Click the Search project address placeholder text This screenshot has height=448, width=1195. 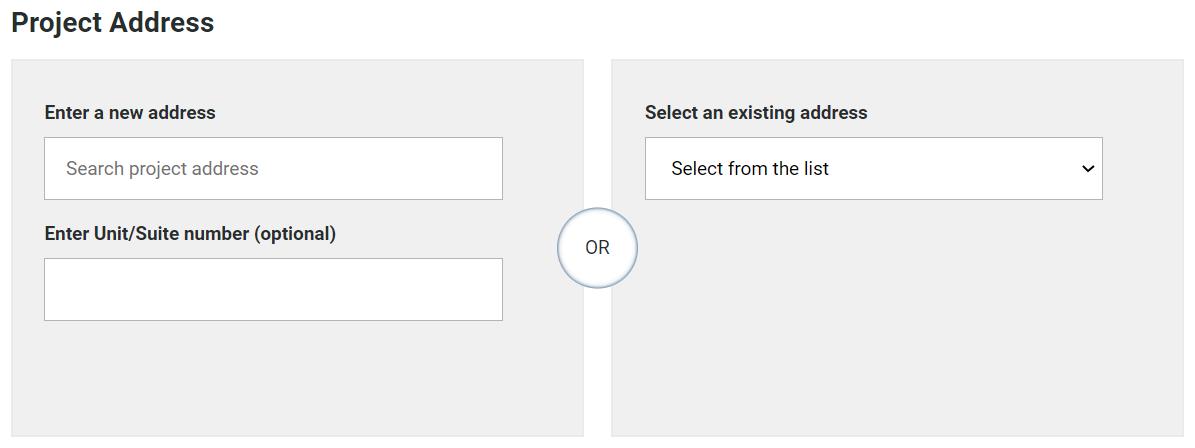[162, 169]
